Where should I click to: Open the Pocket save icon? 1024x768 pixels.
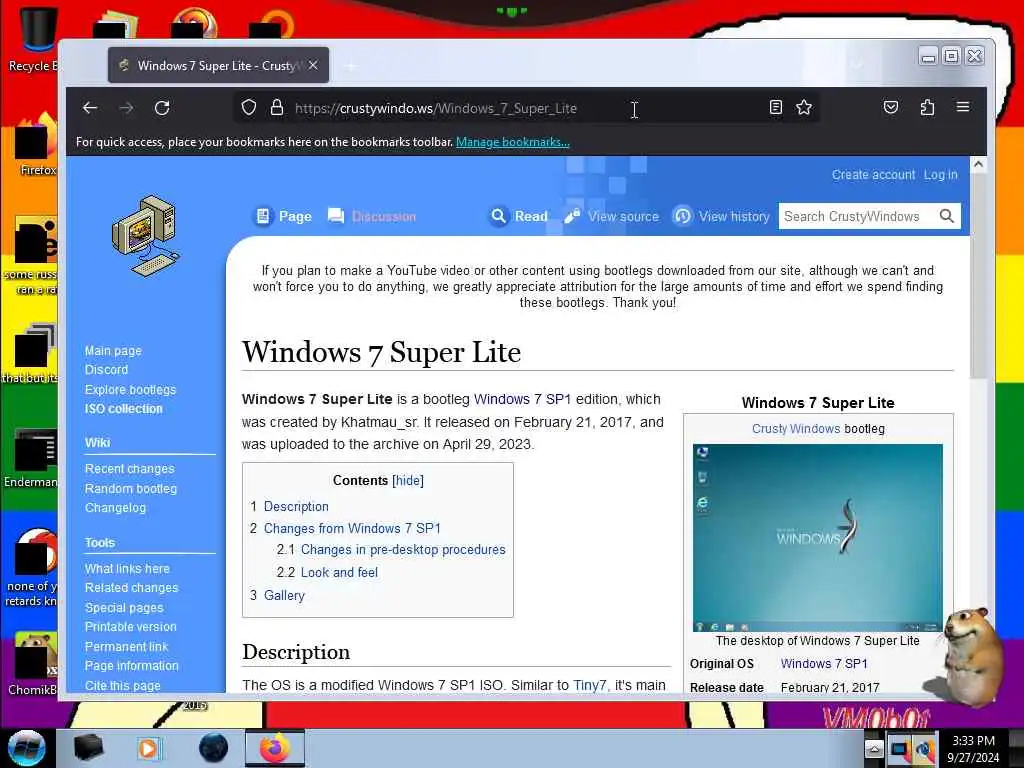(x=891, y=107)
